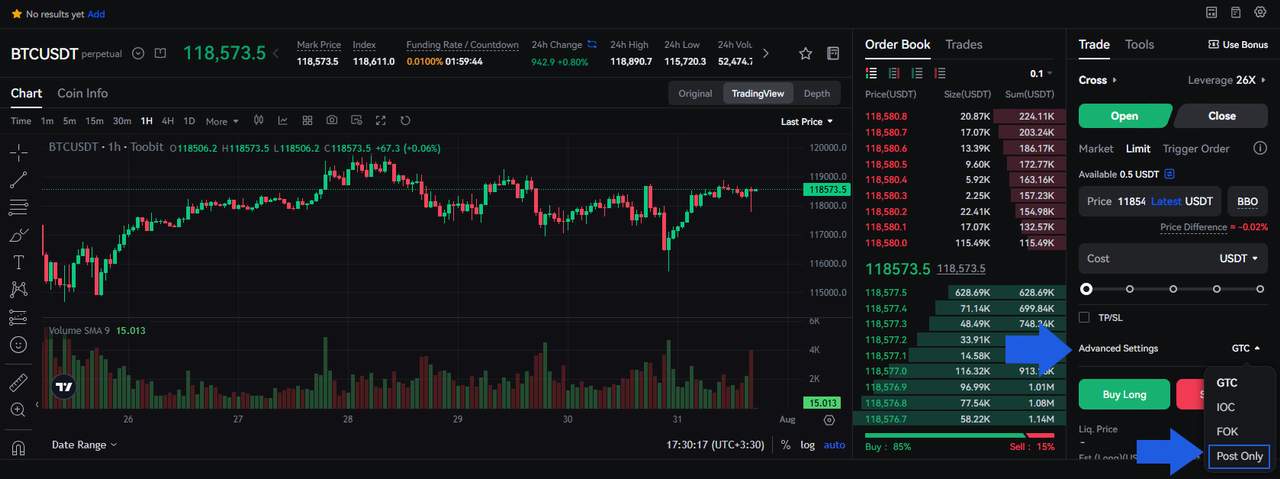Click the Use Bonus button
Image resolution: width=1280 pixels, height=479 pixels.
coord(1237,44)
